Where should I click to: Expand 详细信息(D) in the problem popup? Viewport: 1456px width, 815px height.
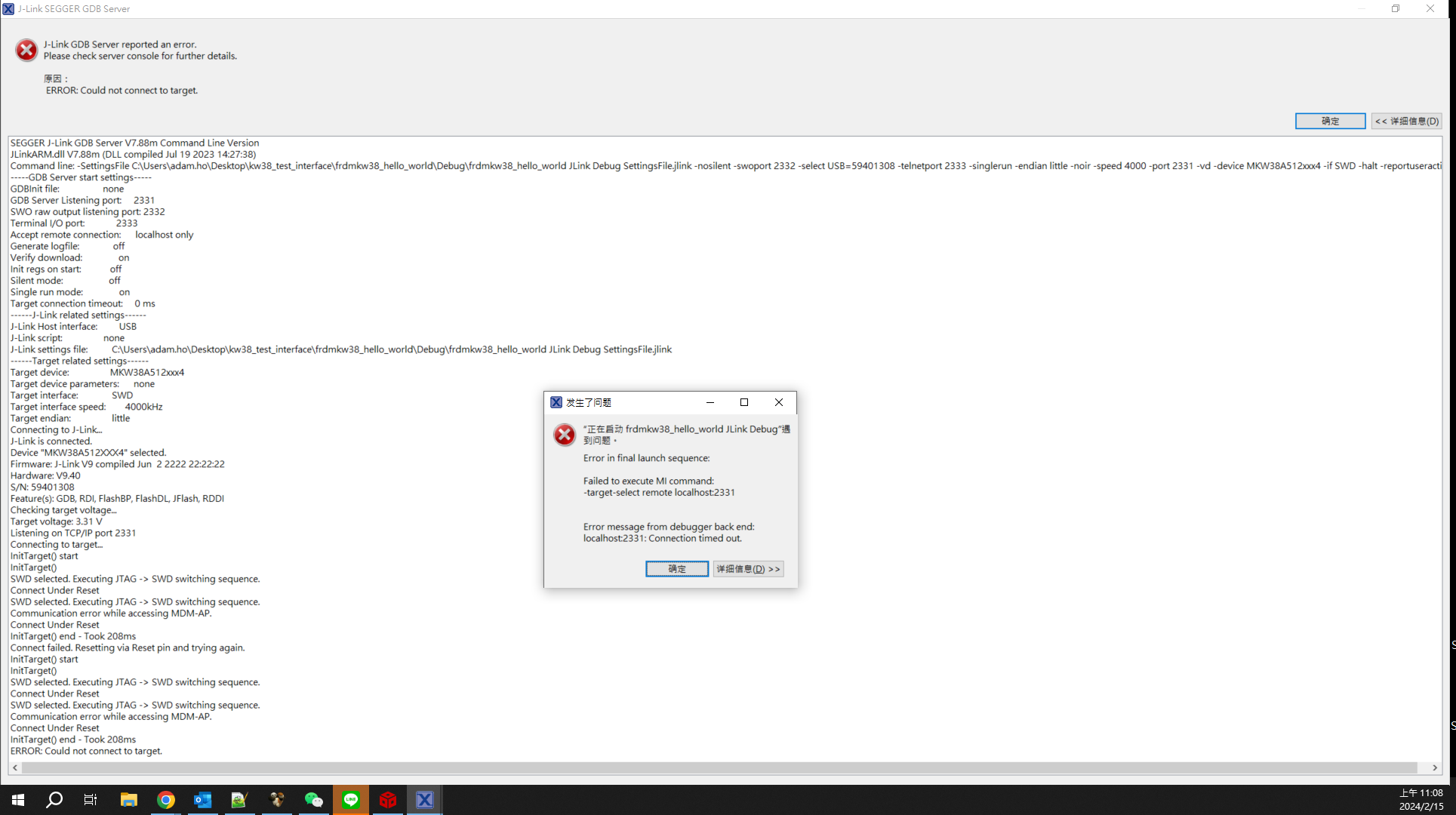coord(748,569)
